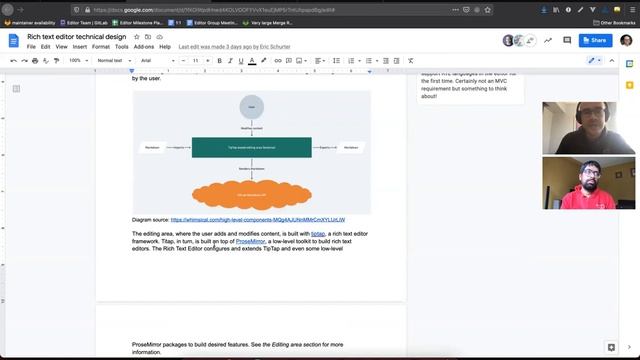Open the Edit menu
The image size is (640, 360).
[x=45, y=47]
